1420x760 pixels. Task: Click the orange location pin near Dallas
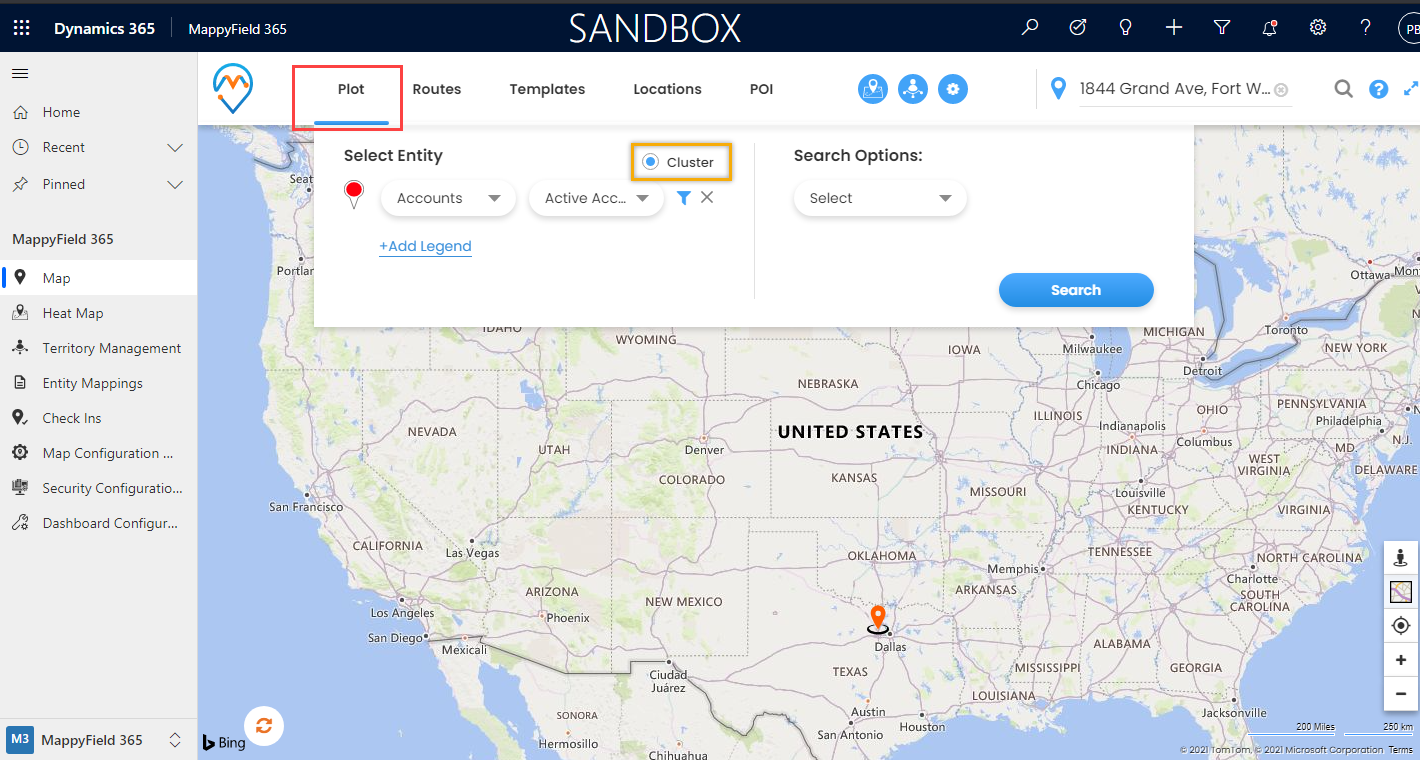click(878, 620)
